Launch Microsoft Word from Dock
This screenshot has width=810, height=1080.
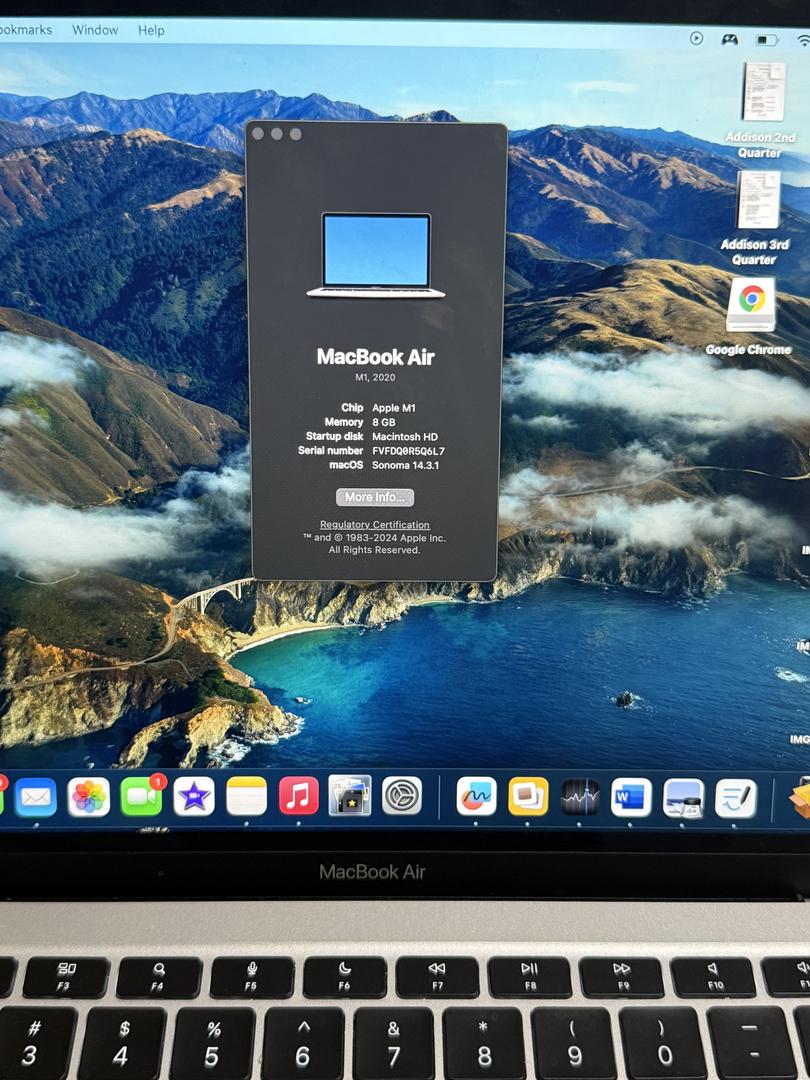pos(632,798)
